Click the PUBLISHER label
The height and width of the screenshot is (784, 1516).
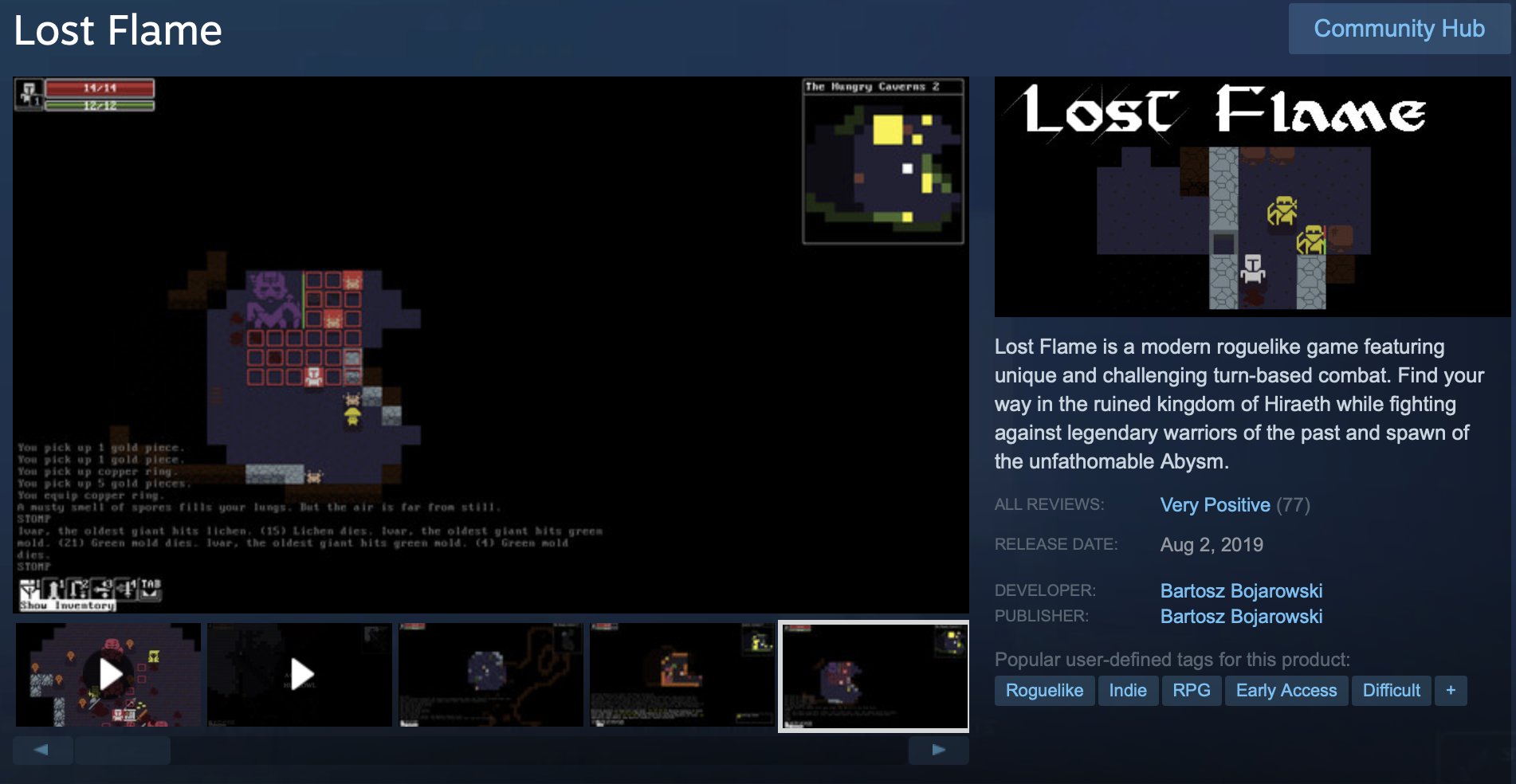1041,617
